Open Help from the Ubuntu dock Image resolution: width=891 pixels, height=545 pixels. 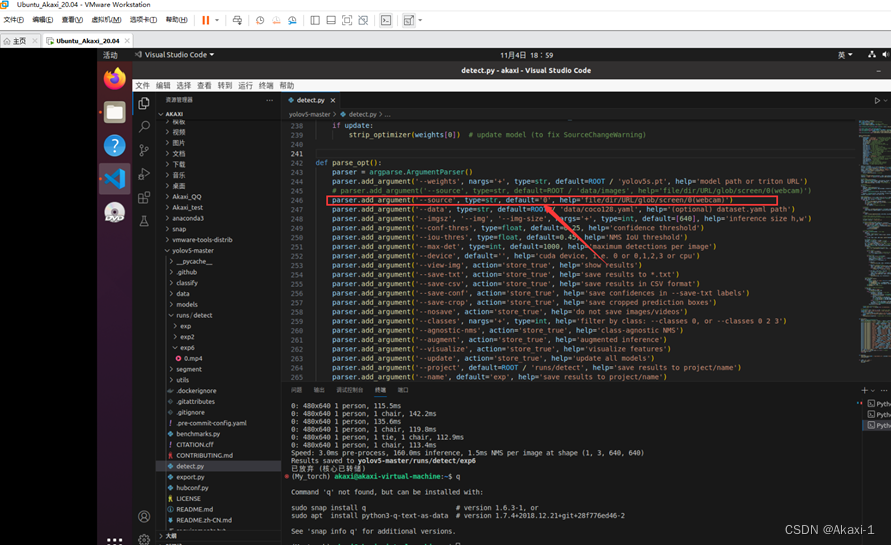click(115, 145)
